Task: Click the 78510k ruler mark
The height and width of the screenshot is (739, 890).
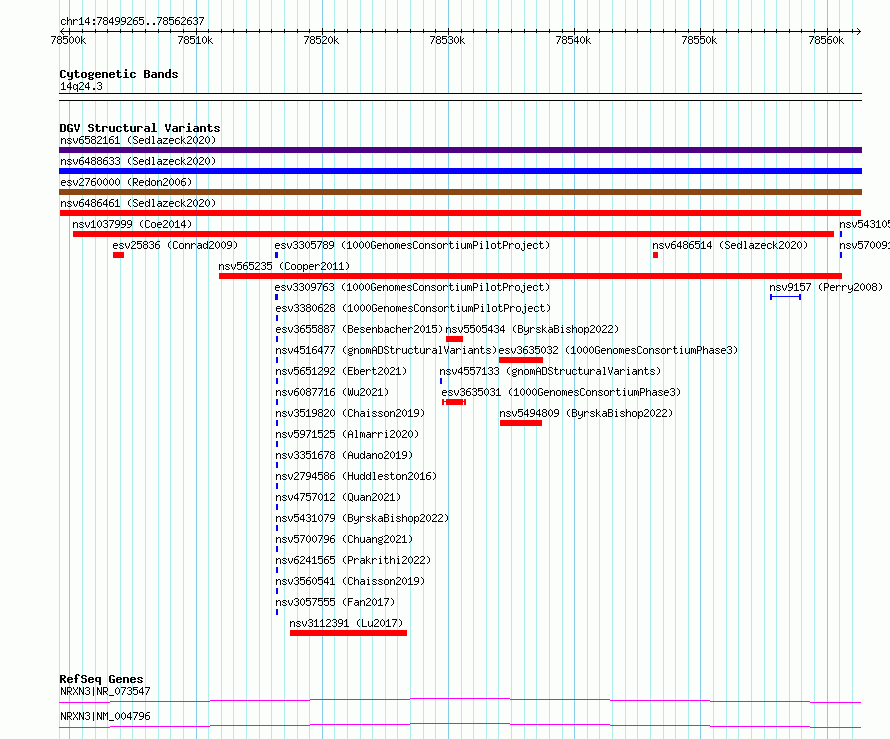Action: click(x=195, y=40)
